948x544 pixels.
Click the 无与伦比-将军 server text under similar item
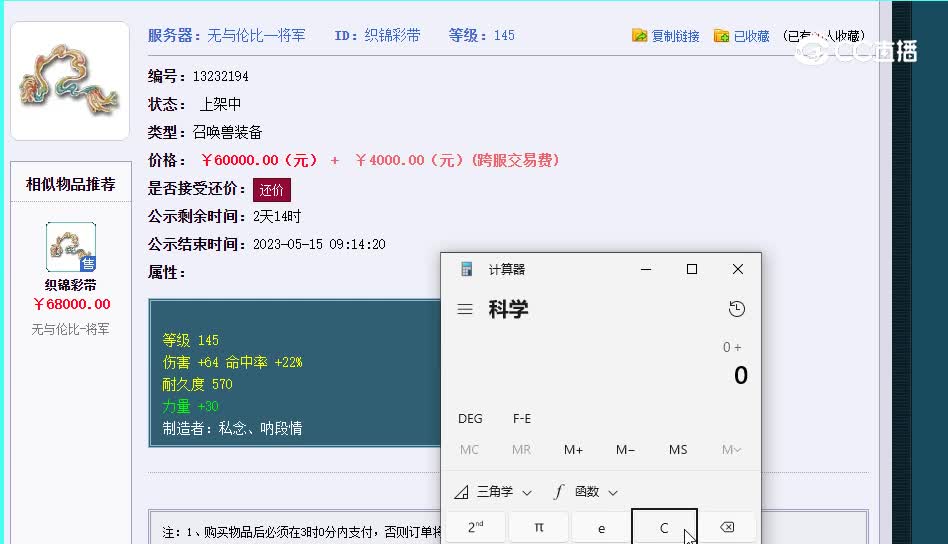click(70, 329)
